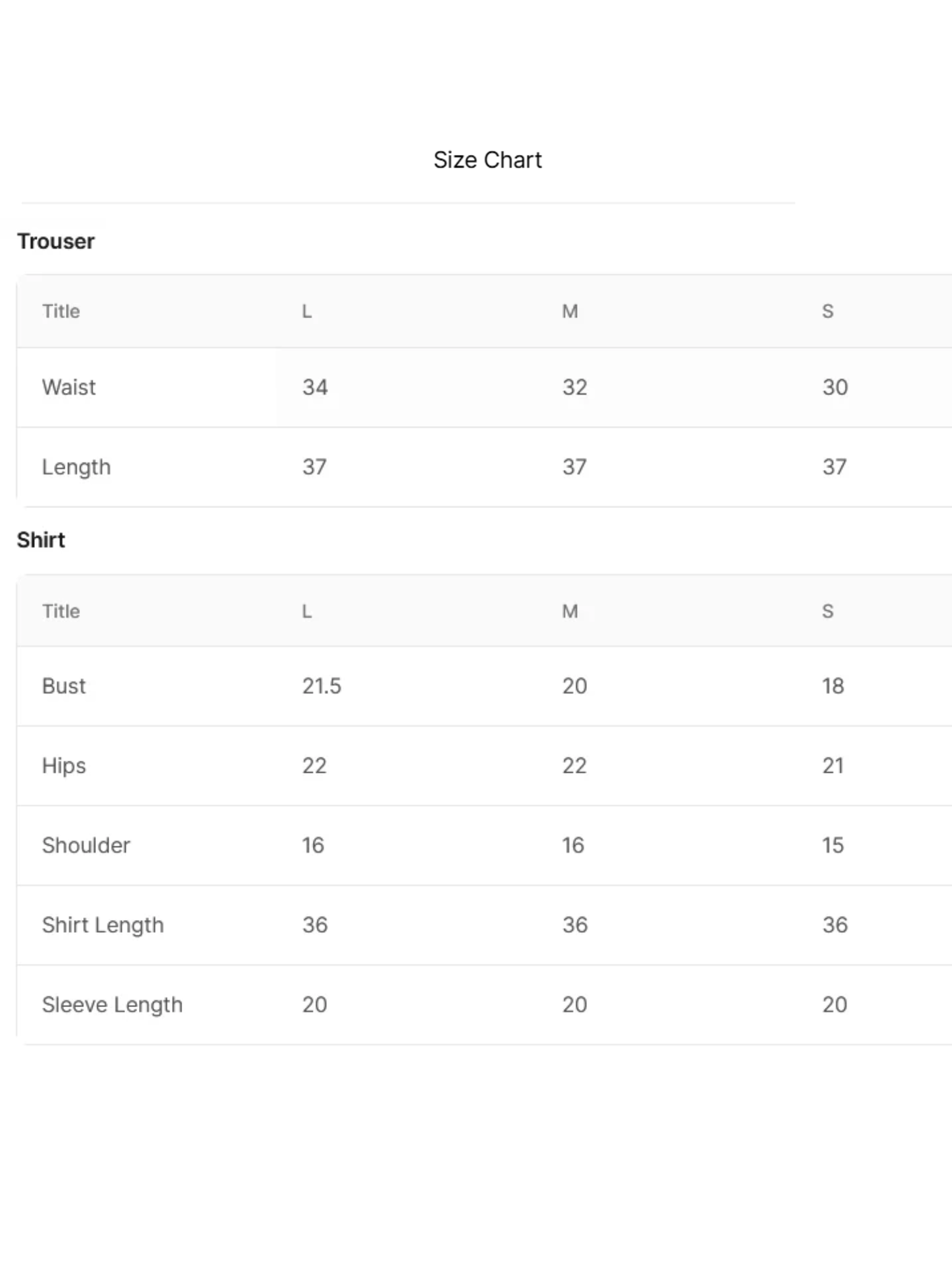This screenshot has width=952, height=1270.
Task: Select the Shoulder row label
Action: pyautogui.click(x=86, y=845)
